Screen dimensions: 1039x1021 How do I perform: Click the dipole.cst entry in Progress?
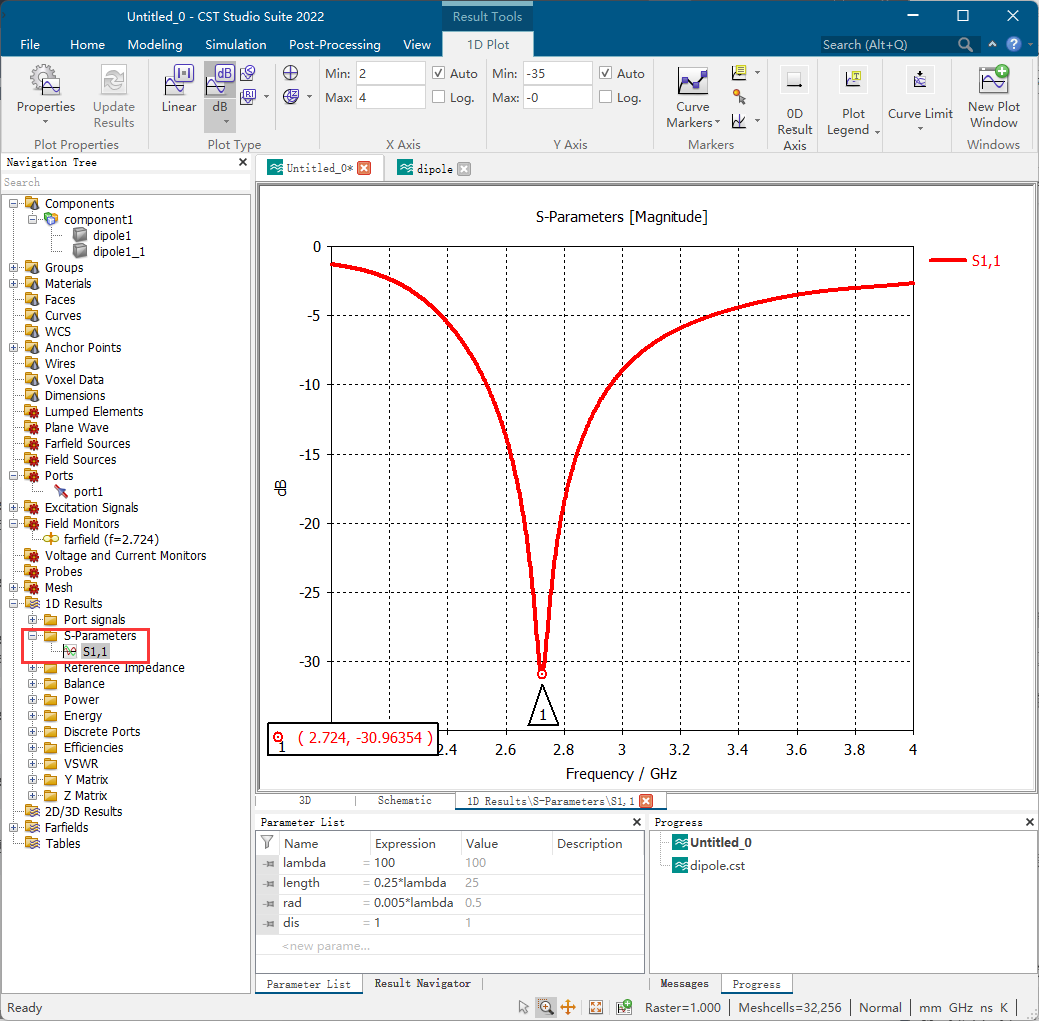coord(717,865)
